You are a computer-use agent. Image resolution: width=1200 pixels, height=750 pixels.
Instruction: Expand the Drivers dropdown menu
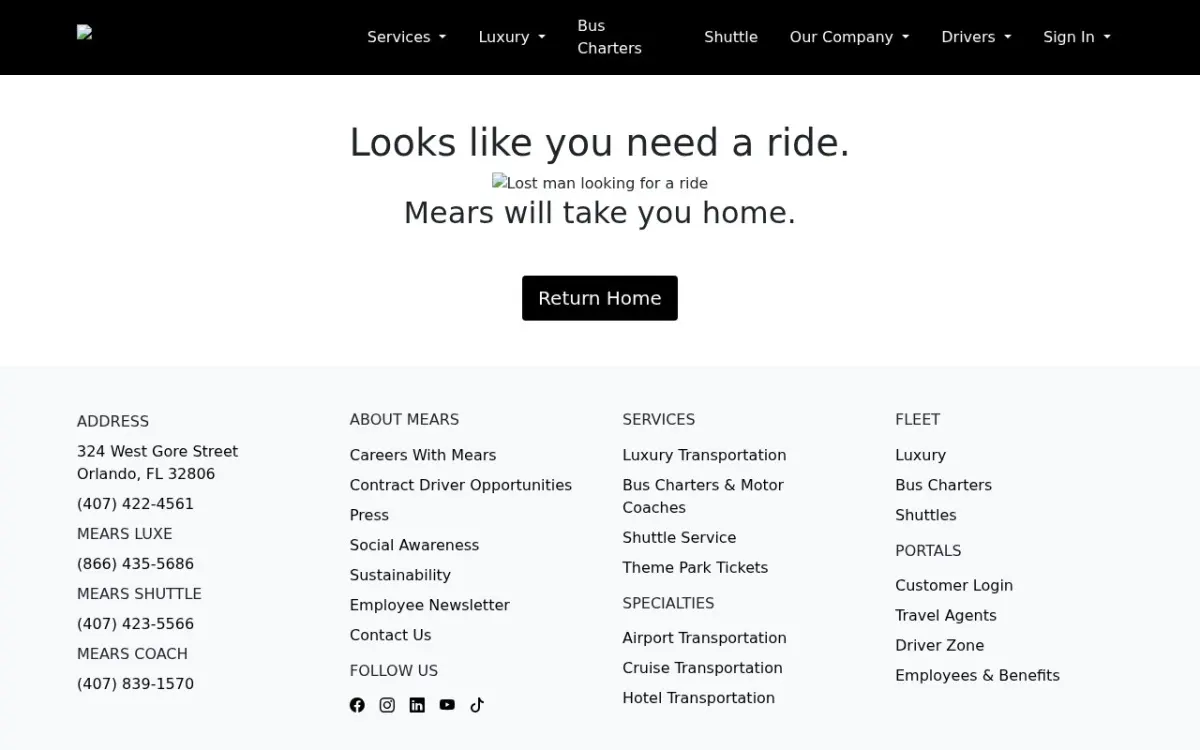(976, 37)
